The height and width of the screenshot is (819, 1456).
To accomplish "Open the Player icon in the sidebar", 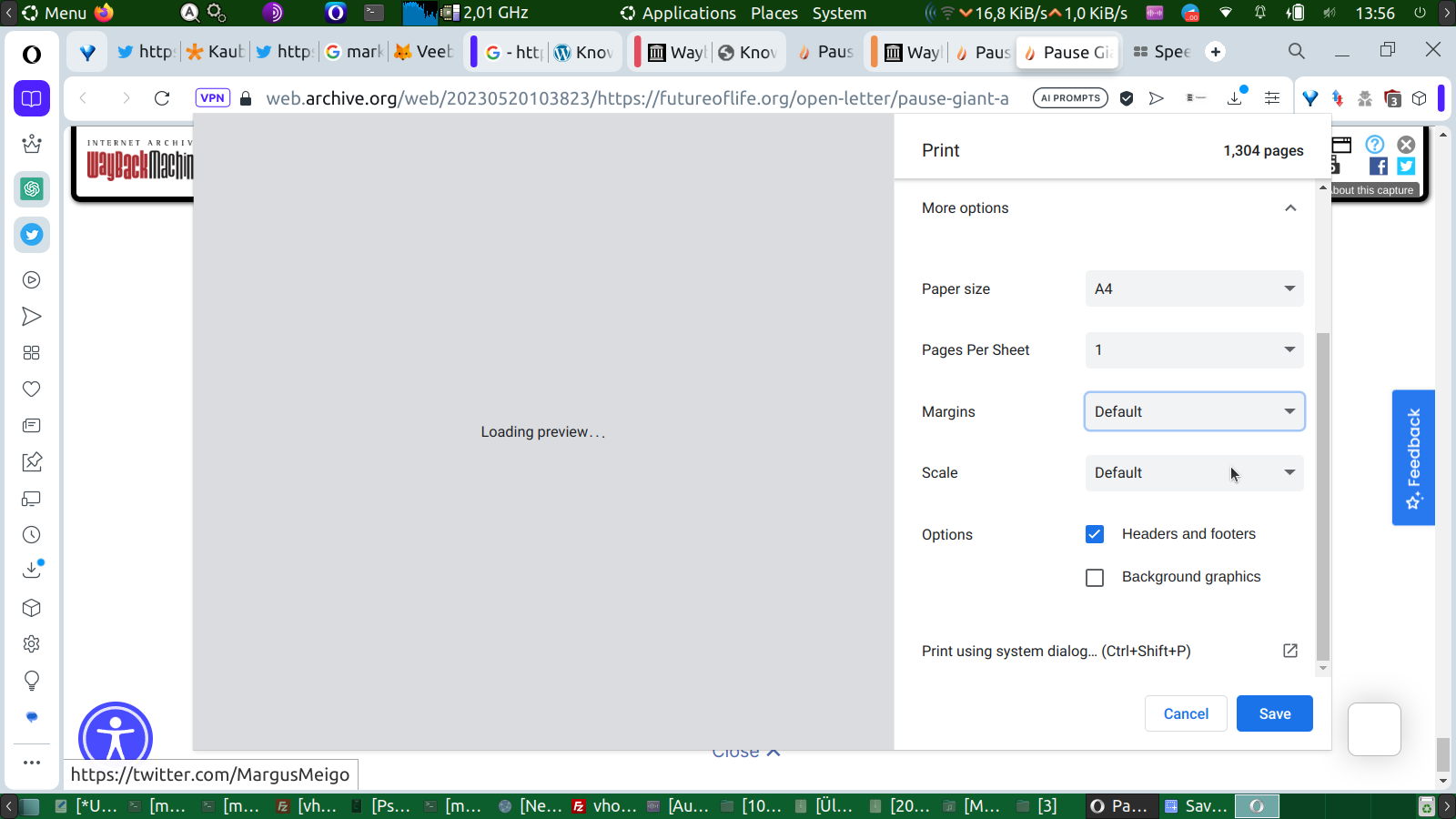I will coord(32,280).
